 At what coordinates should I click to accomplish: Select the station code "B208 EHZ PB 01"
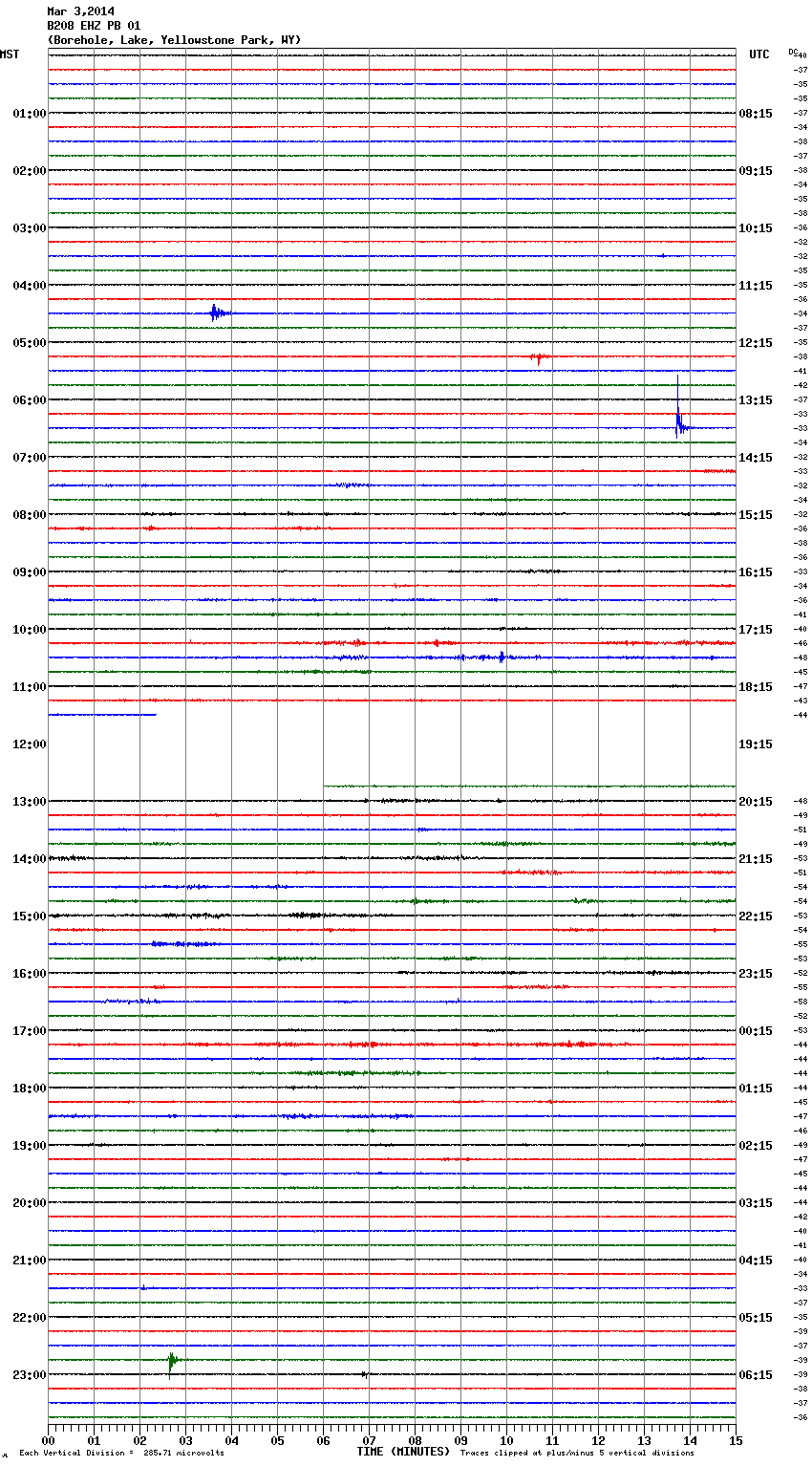point(94,26)
